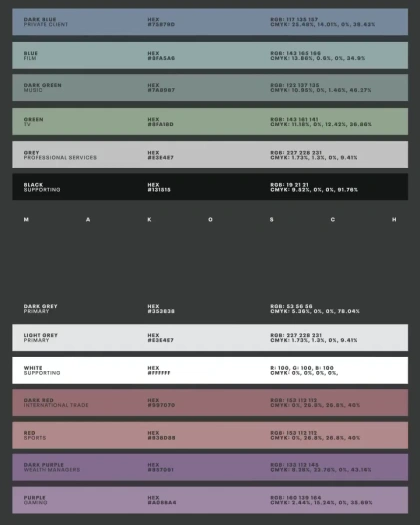
Task: Click the CMYK values of Dark Grey Primary
Action: click(315, 311)
